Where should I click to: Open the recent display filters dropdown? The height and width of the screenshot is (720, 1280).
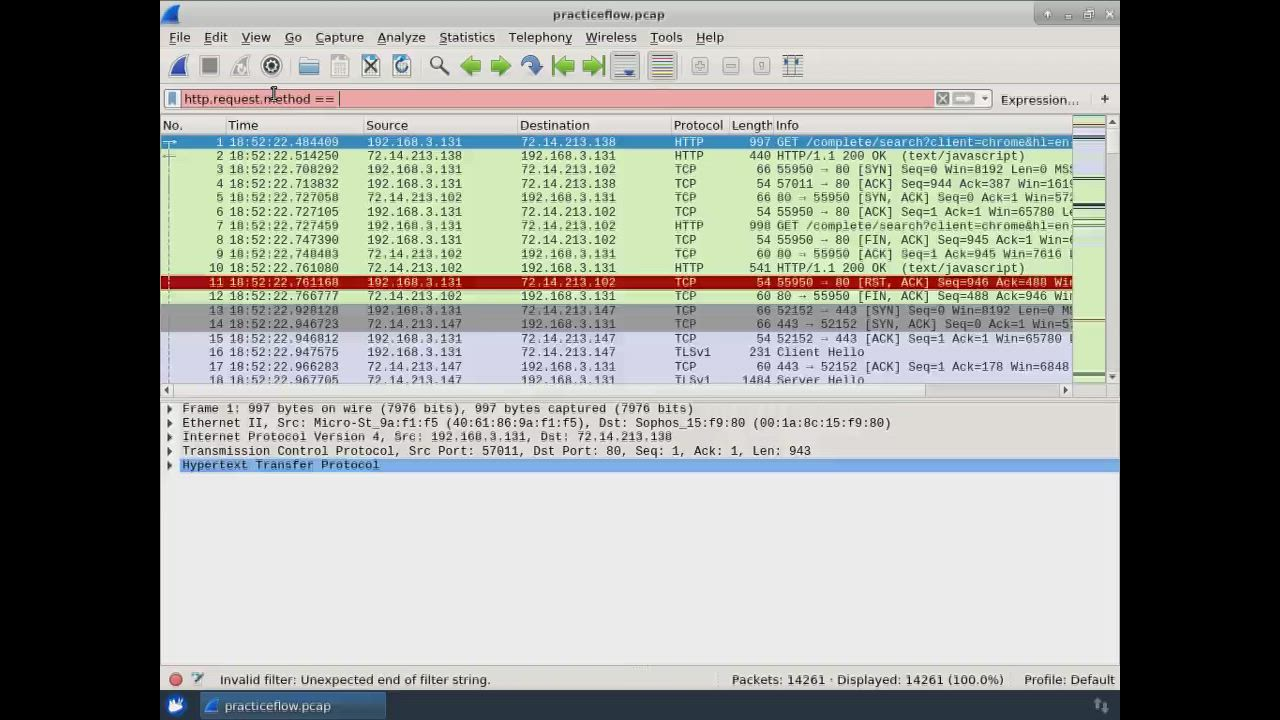coord(985,99)
